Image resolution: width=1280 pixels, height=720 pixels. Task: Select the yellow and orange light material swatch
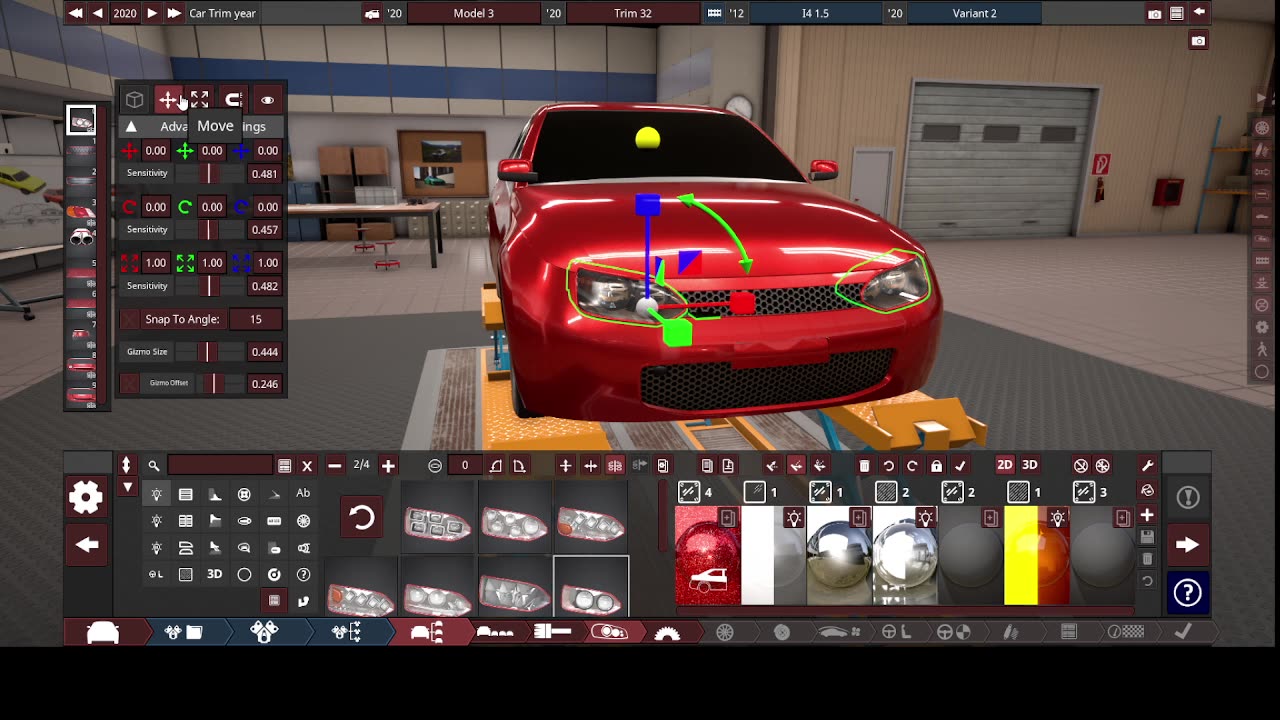pyautogui.click(x=1037, y=556)
